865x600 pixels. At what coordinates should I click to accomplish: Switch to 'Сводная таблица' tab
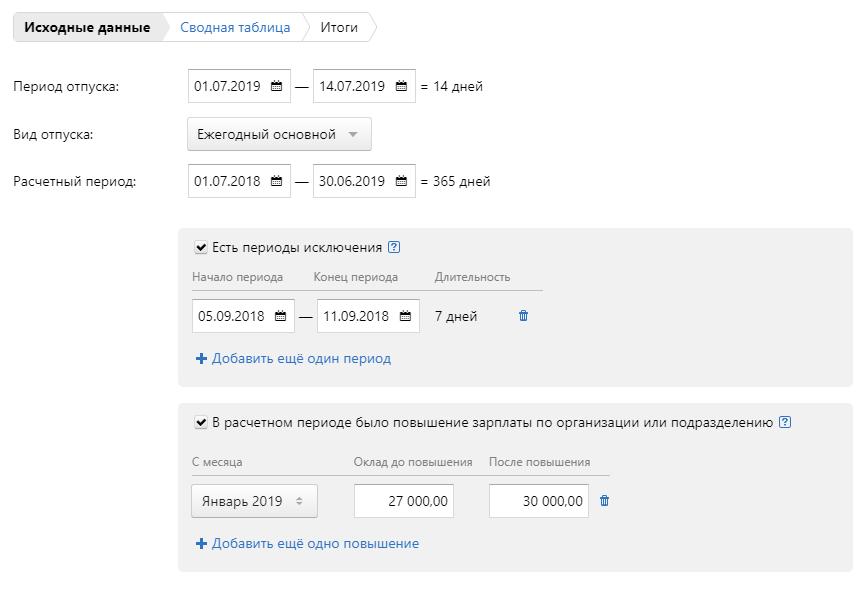(235, 28)
